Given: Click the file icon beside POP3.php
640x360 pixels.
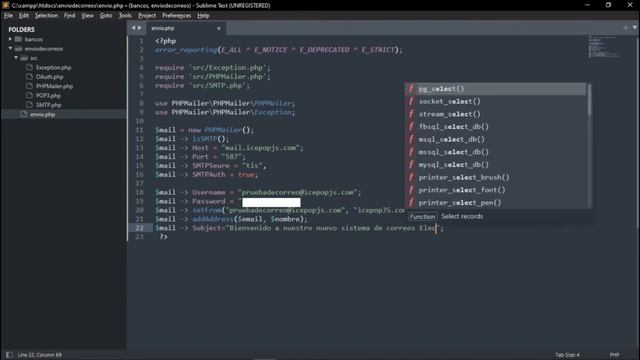Looking at the screenshot, I should [x=29, y=95].
